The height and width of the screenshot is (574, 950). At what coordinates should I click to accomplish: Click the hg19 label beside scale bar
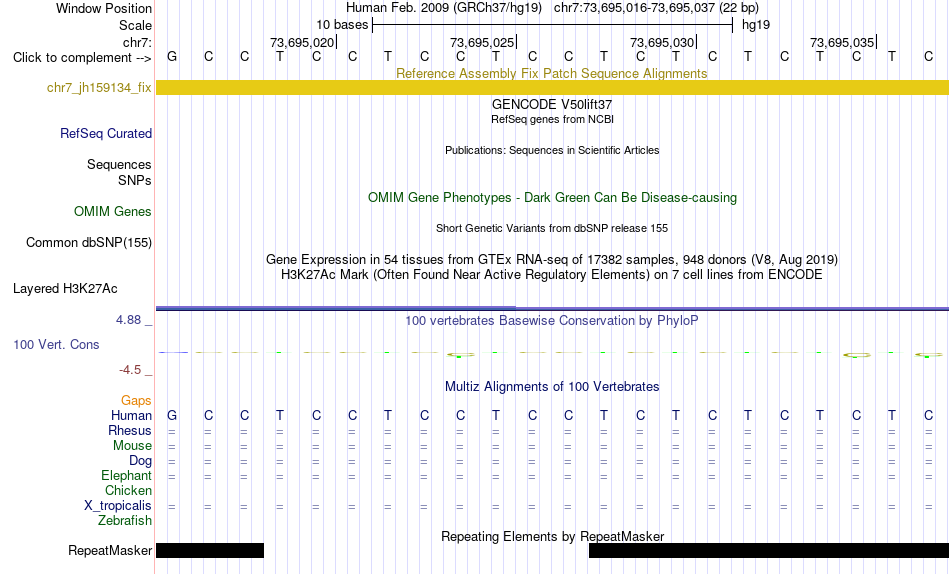tap(756, 25)
